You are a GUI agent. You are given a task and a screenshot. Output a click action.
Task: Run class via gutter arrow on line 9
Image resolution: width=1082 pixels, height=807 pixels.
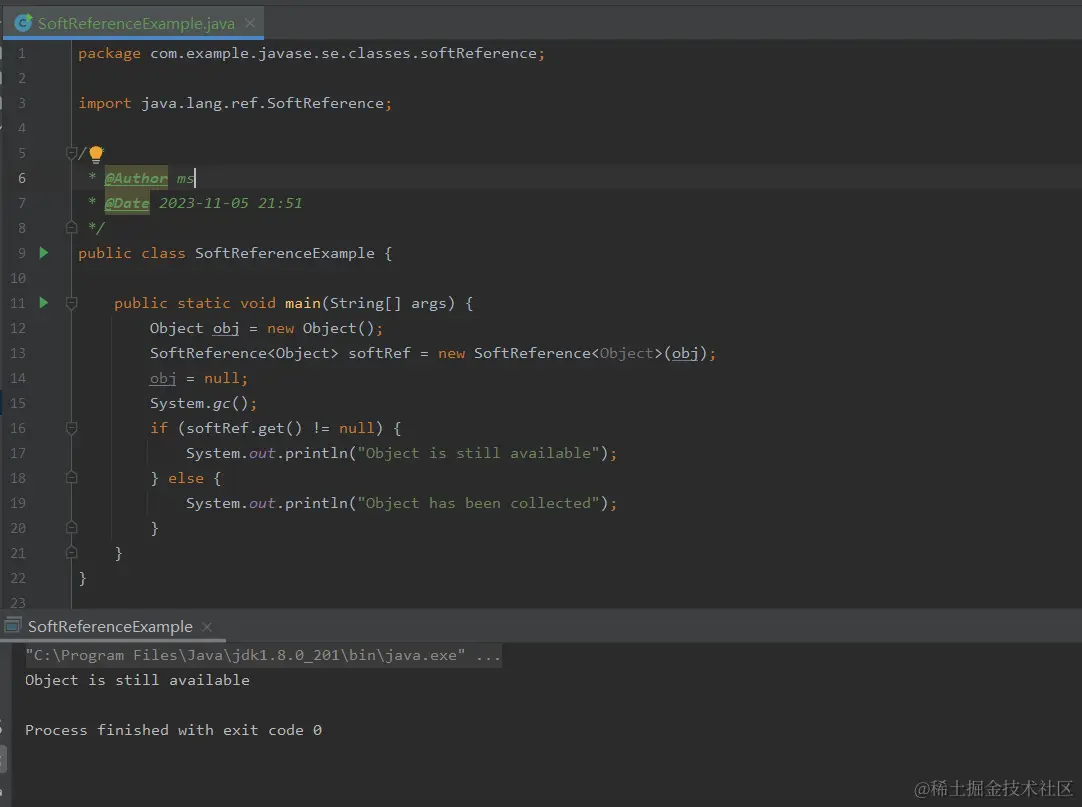click(x=43, y=253)
